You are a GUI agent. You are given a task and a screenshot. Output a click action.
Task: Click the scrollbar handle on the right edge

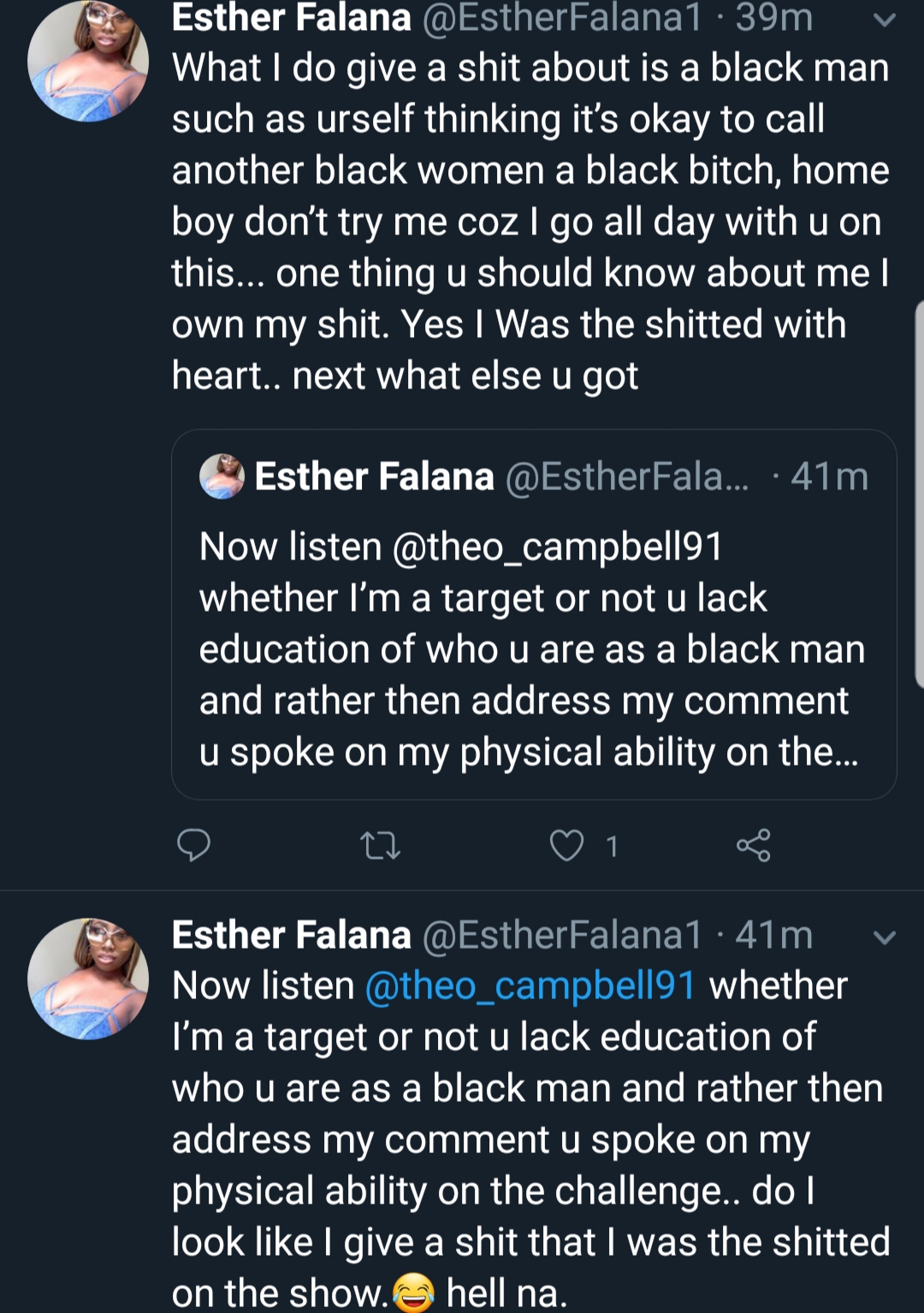pyautogui.click(x=919, y=494)
